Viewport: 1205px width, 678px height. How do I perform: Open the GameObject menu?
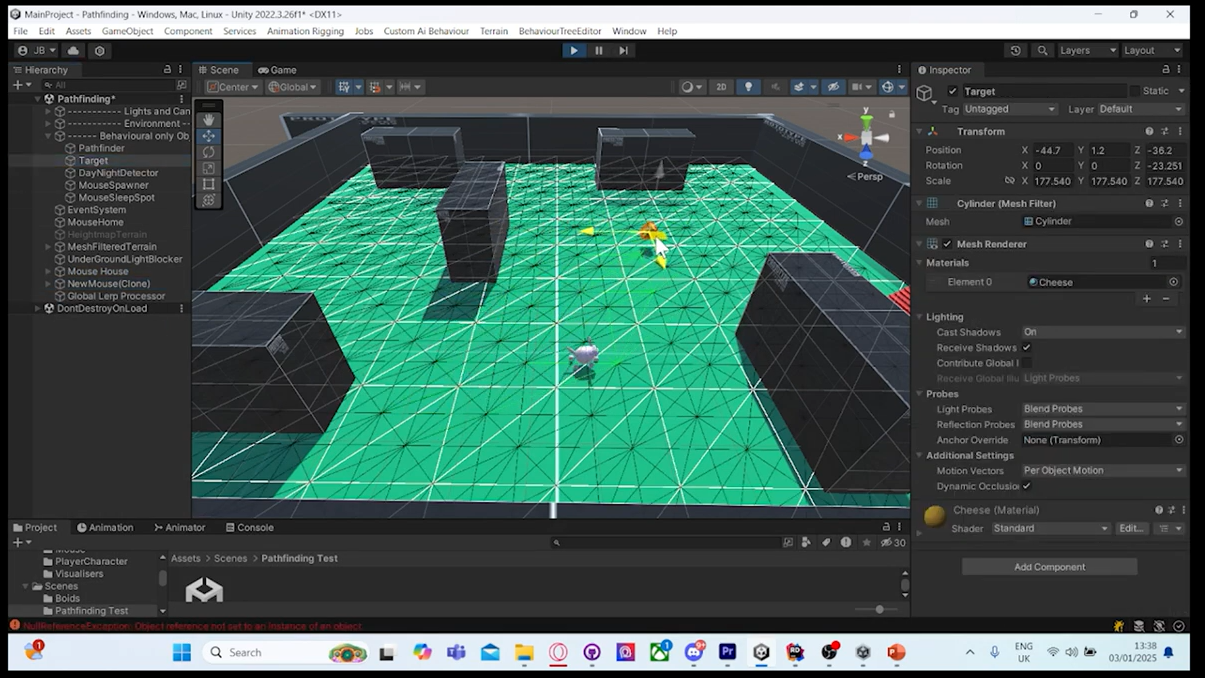pyautogui.click(x=127, y=31)
